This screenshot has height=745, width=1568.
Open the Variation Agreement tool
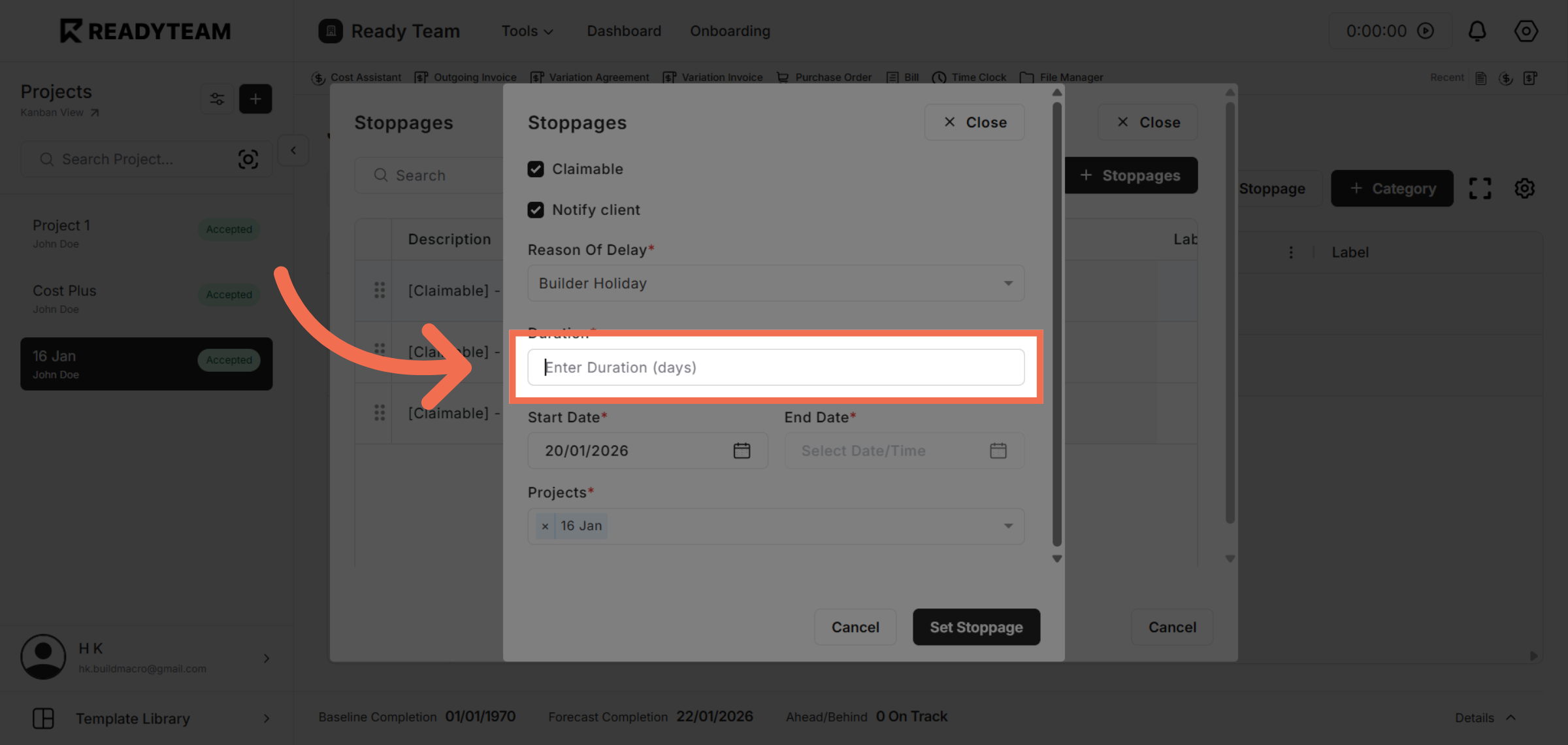point(589,77)
